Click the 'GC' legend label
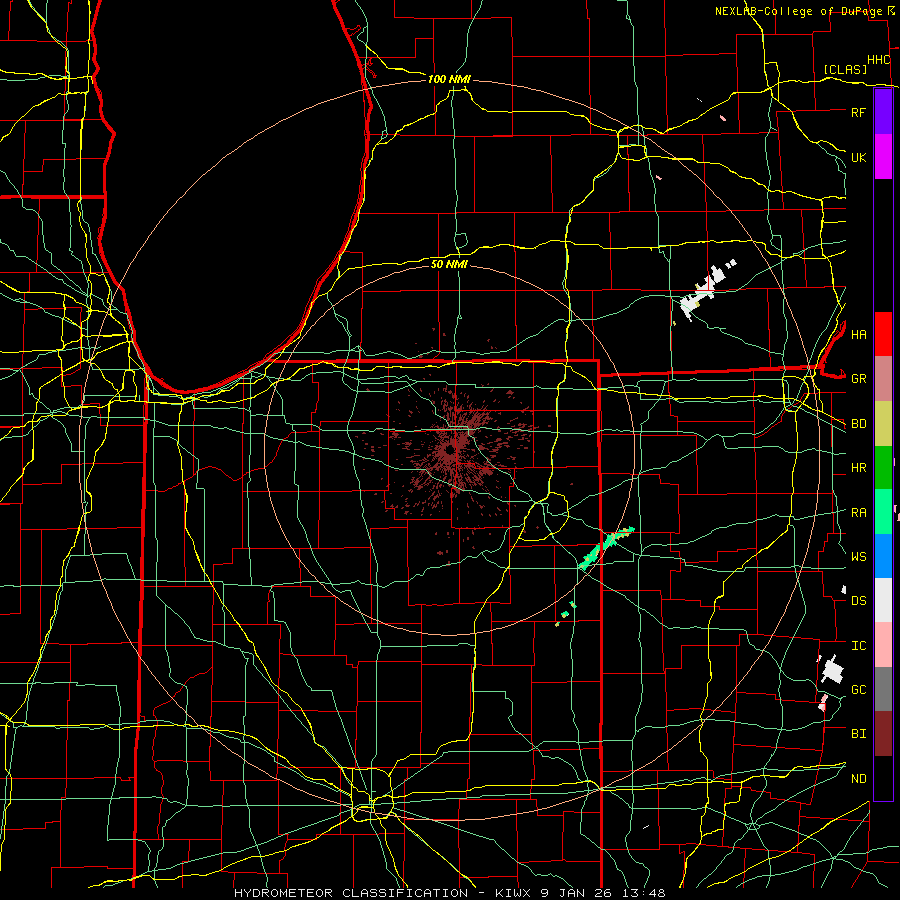Viewport: 900px width, 900px height. [x=858, y=690]
